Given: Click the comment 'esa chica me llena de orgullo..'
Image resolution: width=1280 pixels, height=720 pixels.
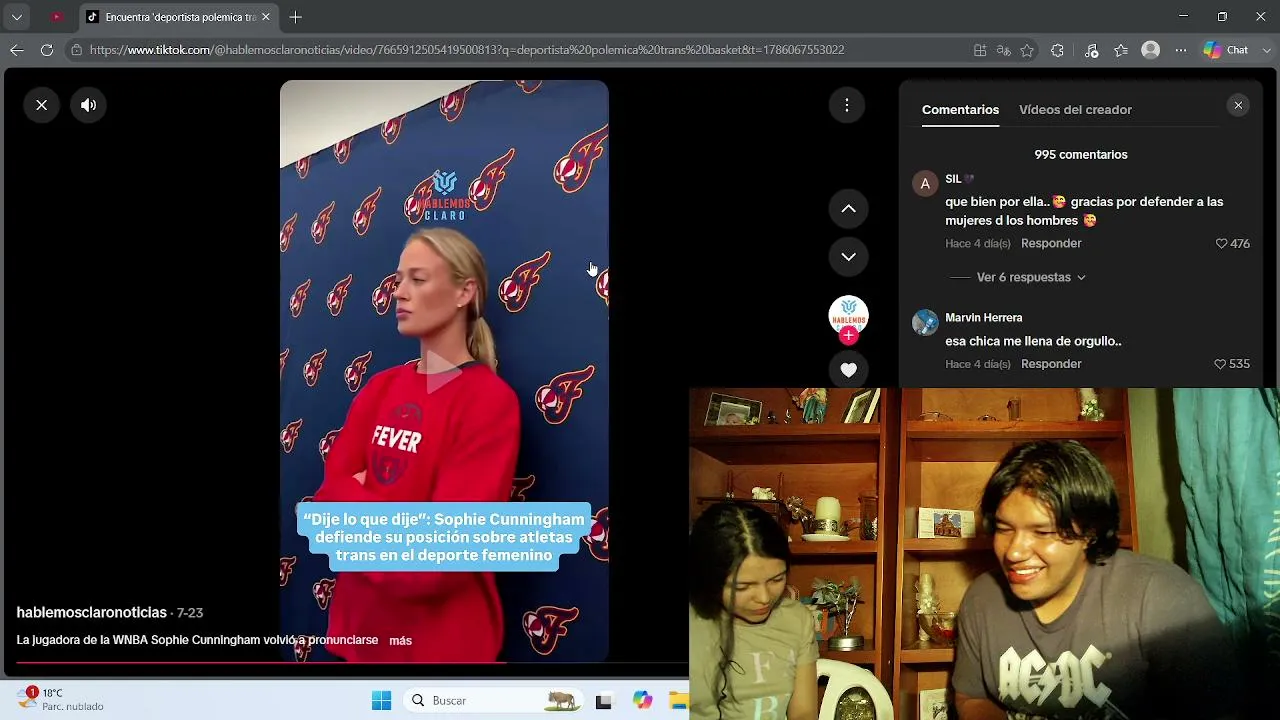Looking at the screenshot, I should tap(1033, 341).
